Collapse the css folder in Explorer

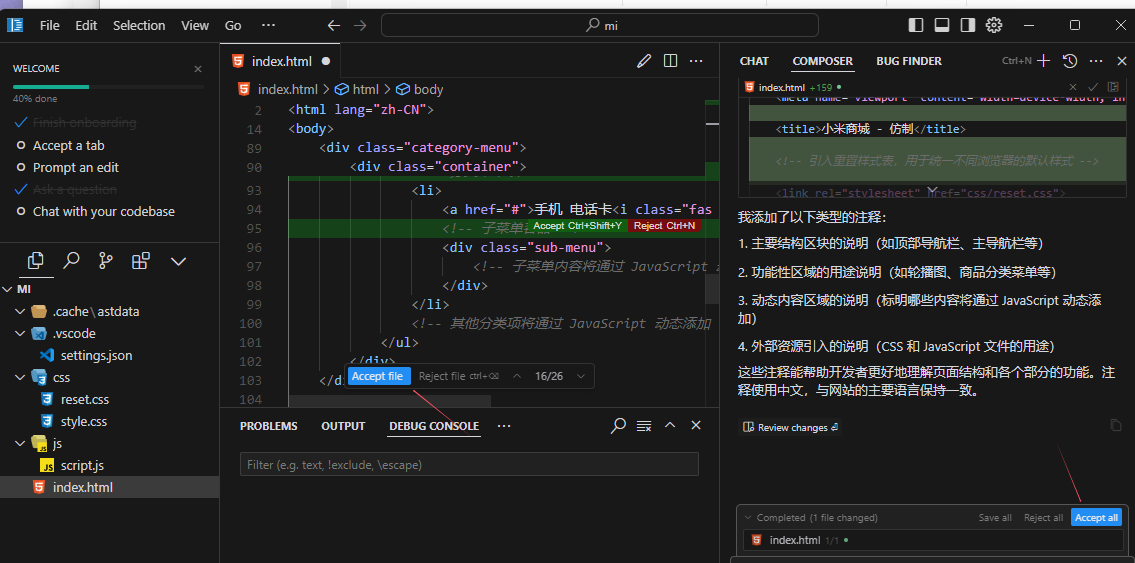[x=21, y=377]
